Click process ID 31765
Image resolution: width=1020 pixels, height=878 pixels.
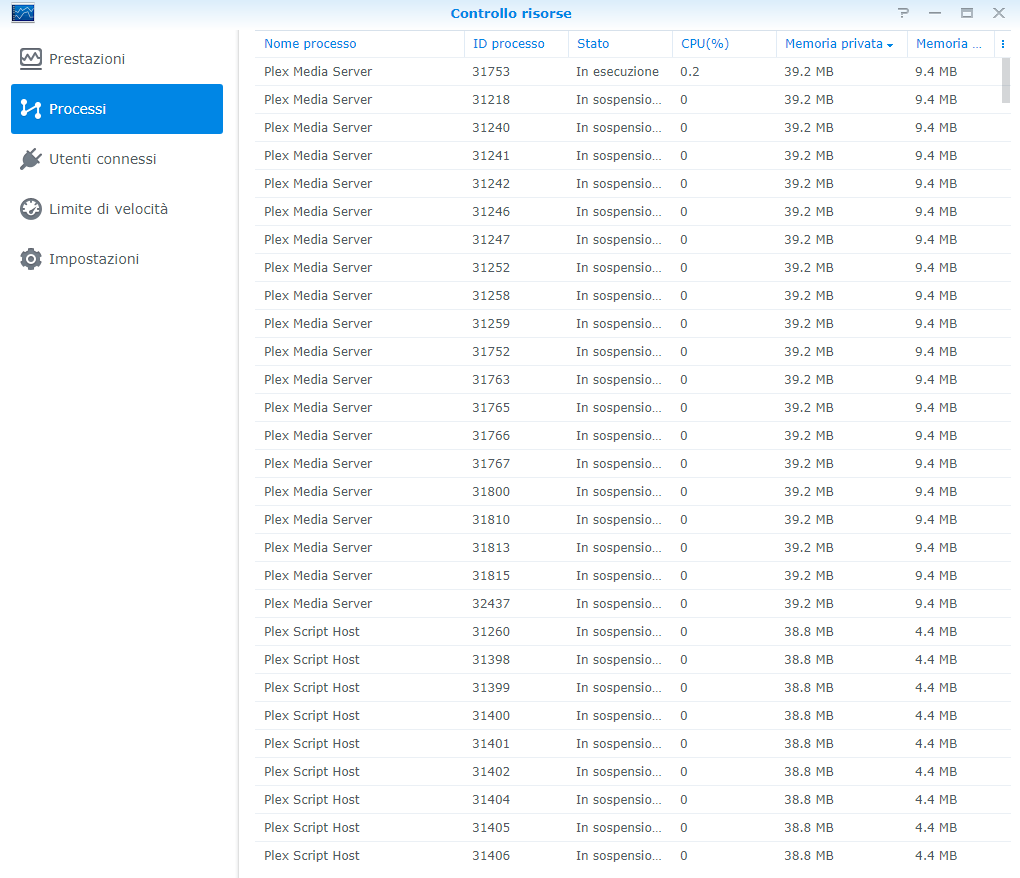491,407
